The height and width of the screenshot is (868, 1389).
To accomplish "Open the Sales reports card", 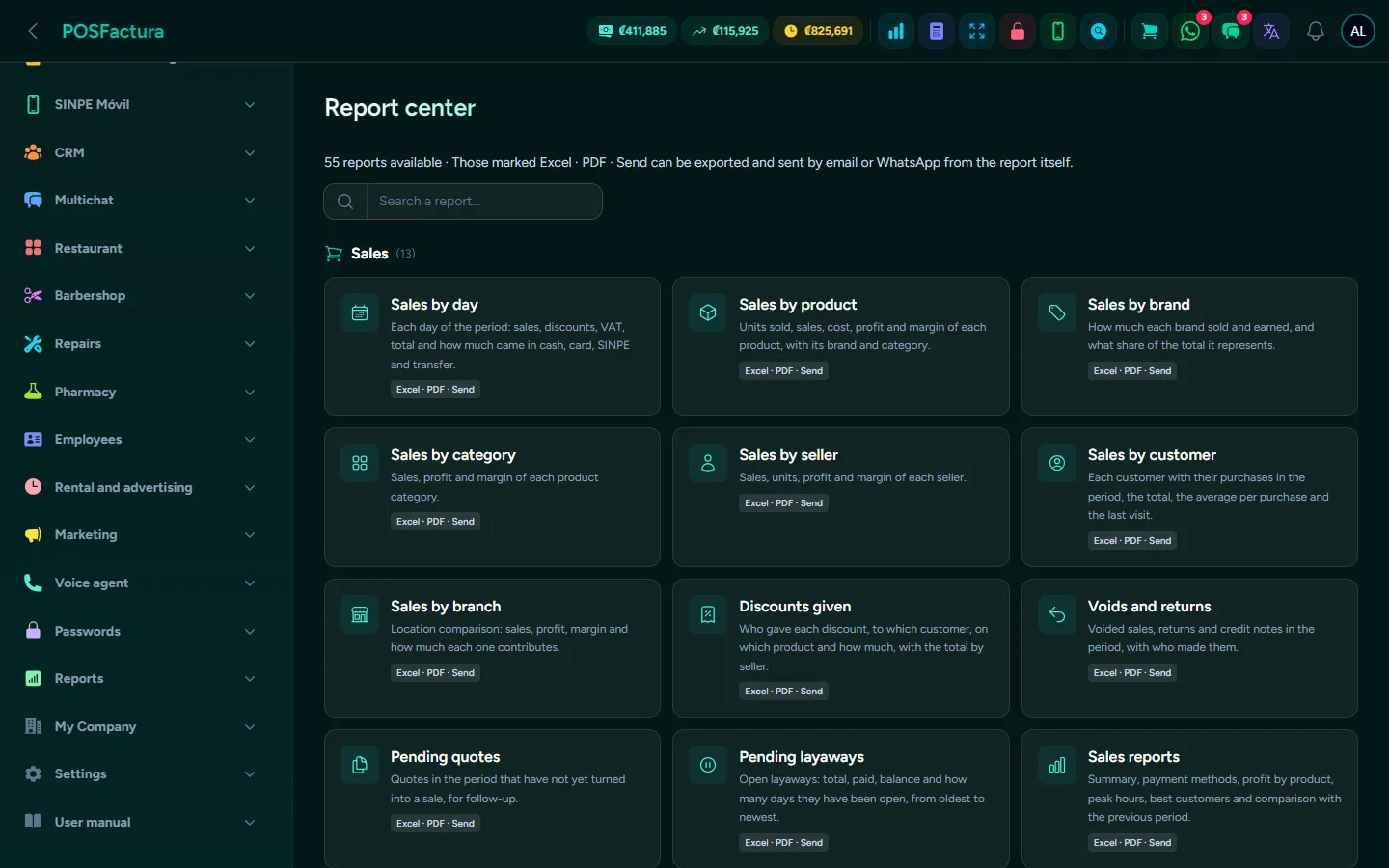I will pyautogui.click(x=1189, y=799).
